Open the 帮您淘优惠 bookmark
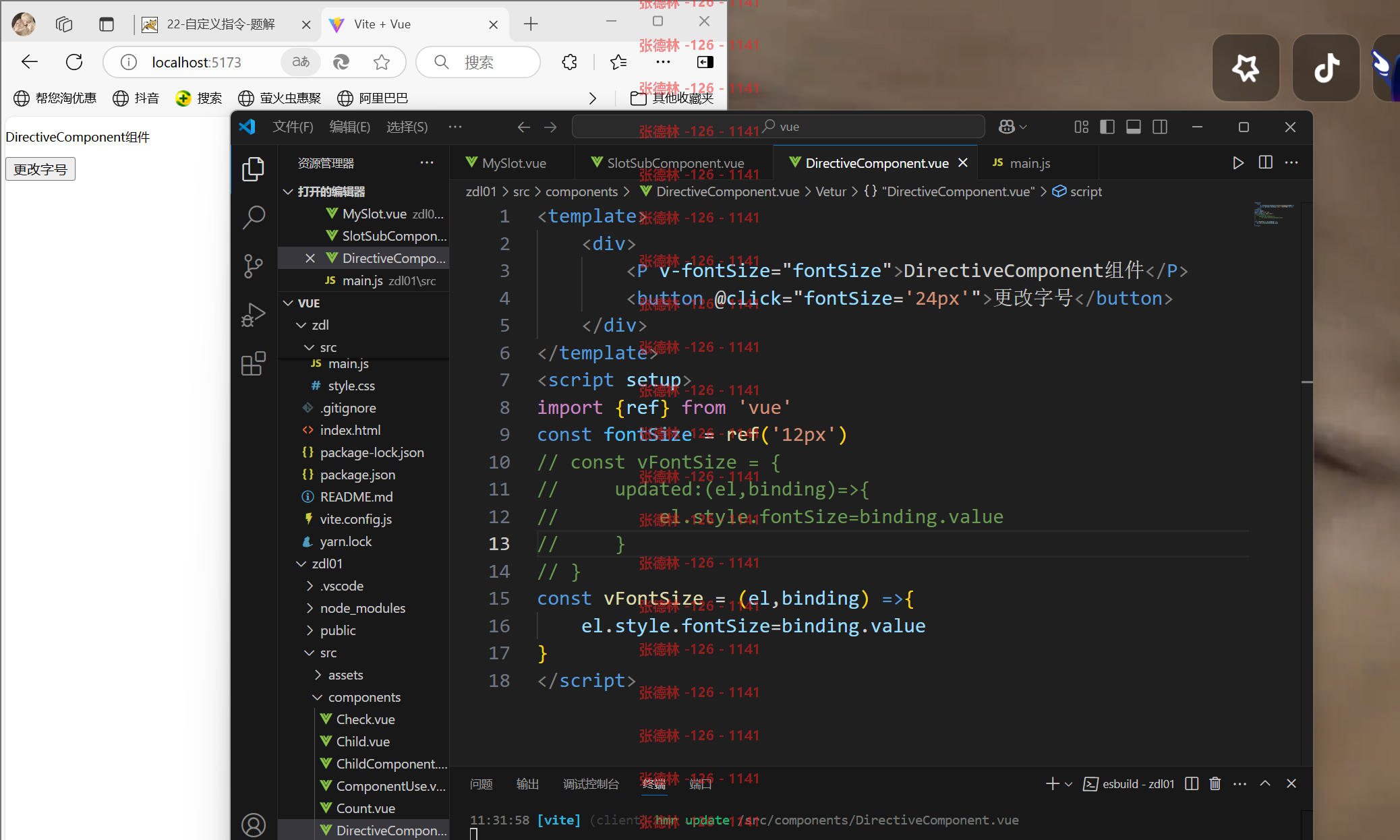This screenshot has width=1400, height=840. 55,98
